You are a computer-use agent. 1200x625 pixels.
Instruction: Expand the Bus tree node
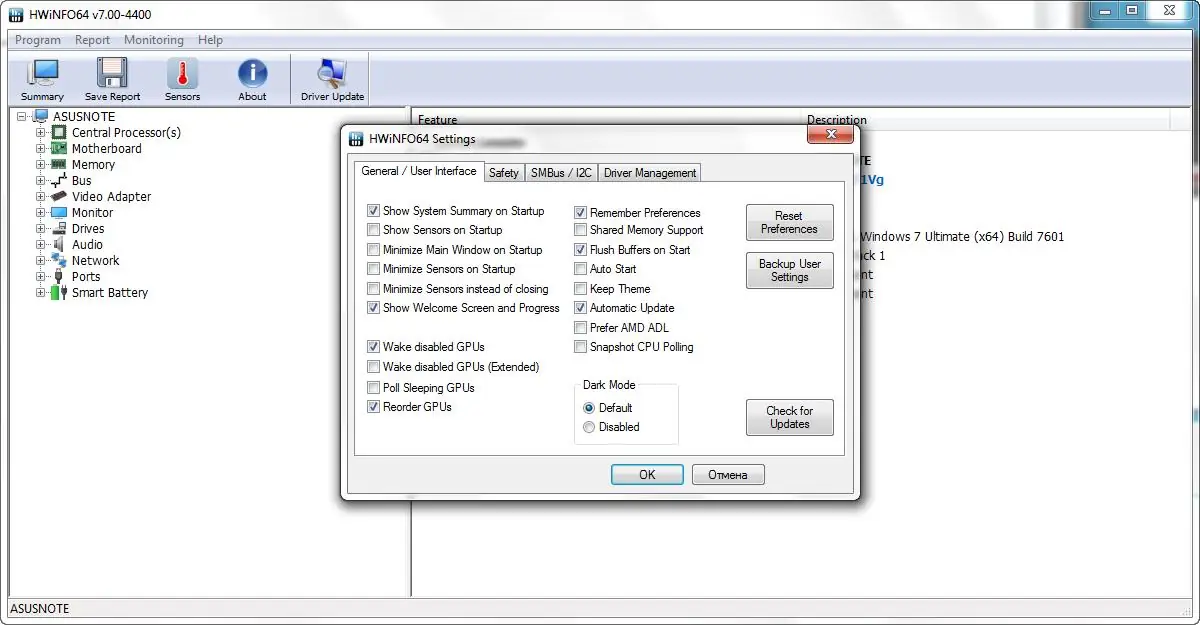(41, 180)
